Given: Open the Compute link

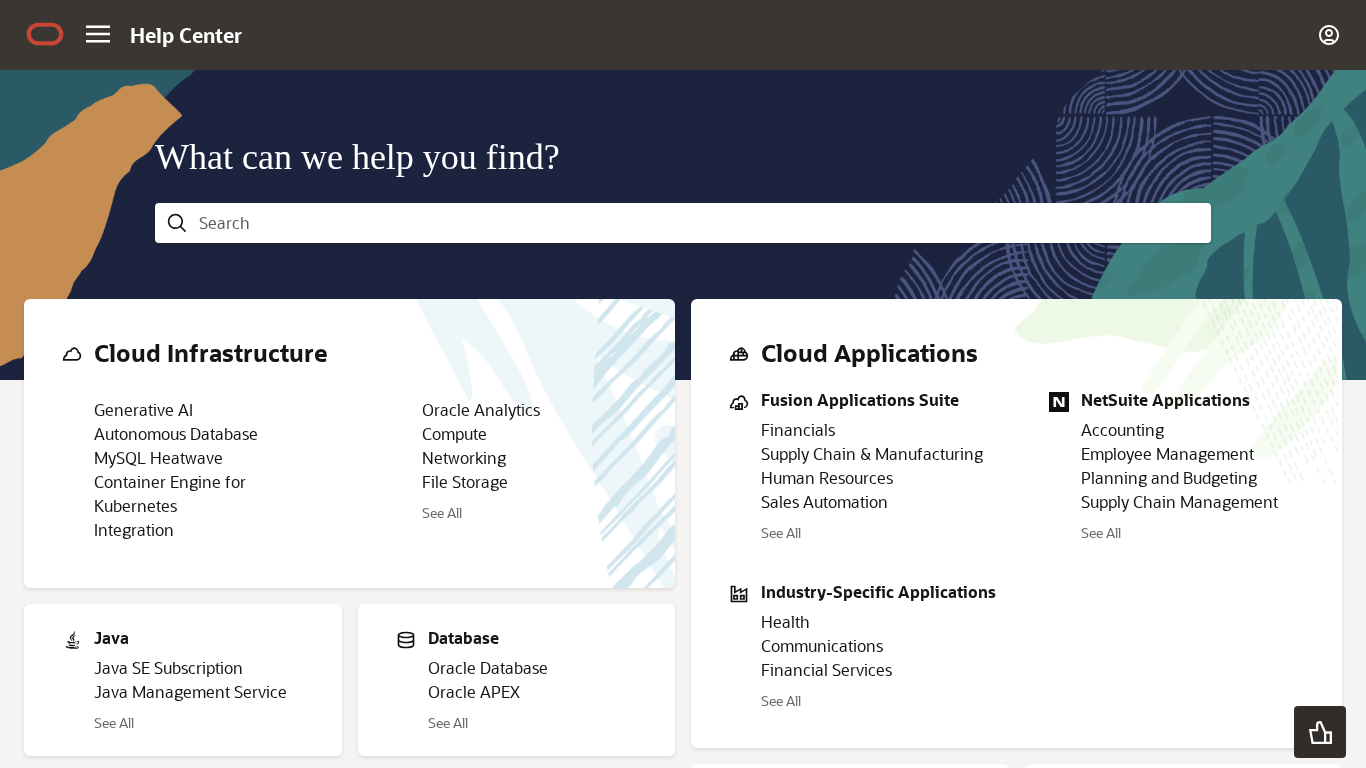Looking at the screenshot, I should (454, 434).
